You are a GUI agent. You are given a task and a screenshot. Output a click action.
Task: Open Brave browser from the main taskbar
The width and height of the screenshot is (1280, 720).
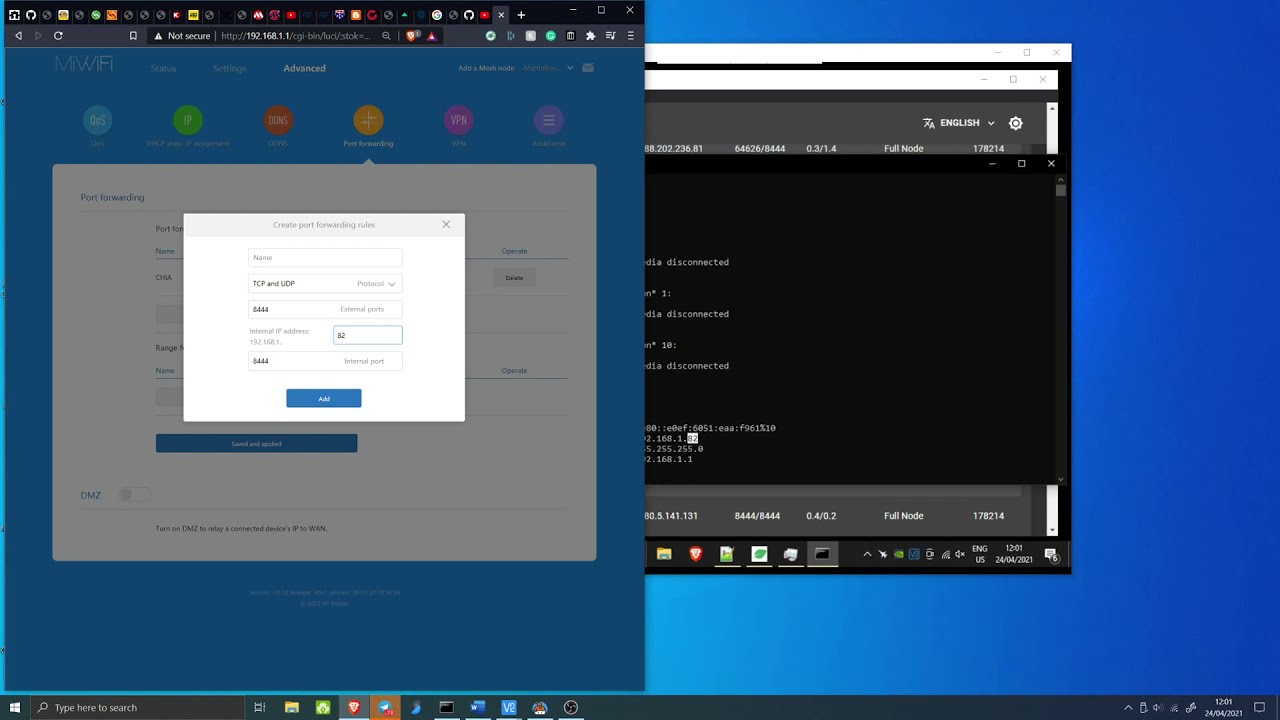tap(353, 707)
